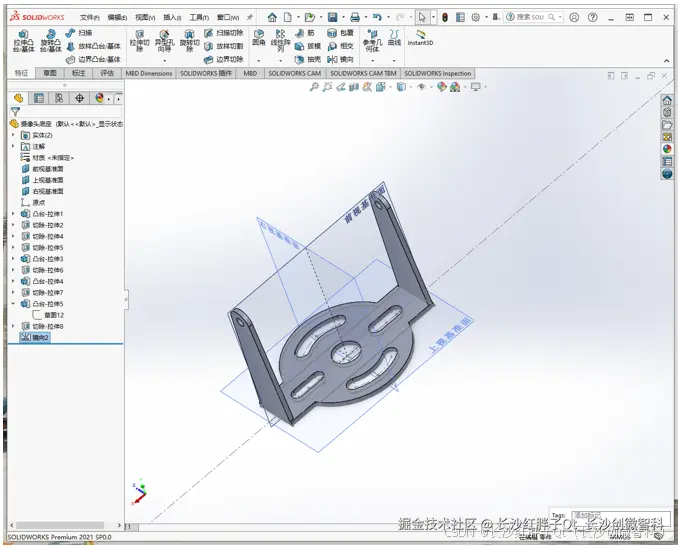Open the 插入 Insert menu
The width and height of the screenshot is (678, 546).
click(172, 17)
